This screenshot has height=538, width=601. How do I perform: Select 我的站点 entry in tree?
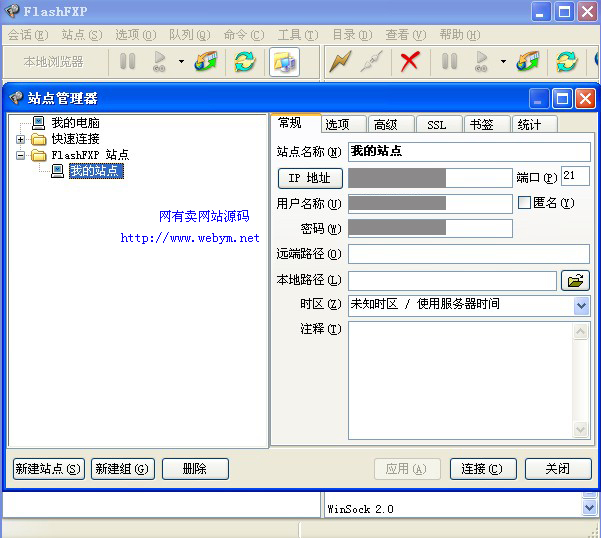(96, 171)
